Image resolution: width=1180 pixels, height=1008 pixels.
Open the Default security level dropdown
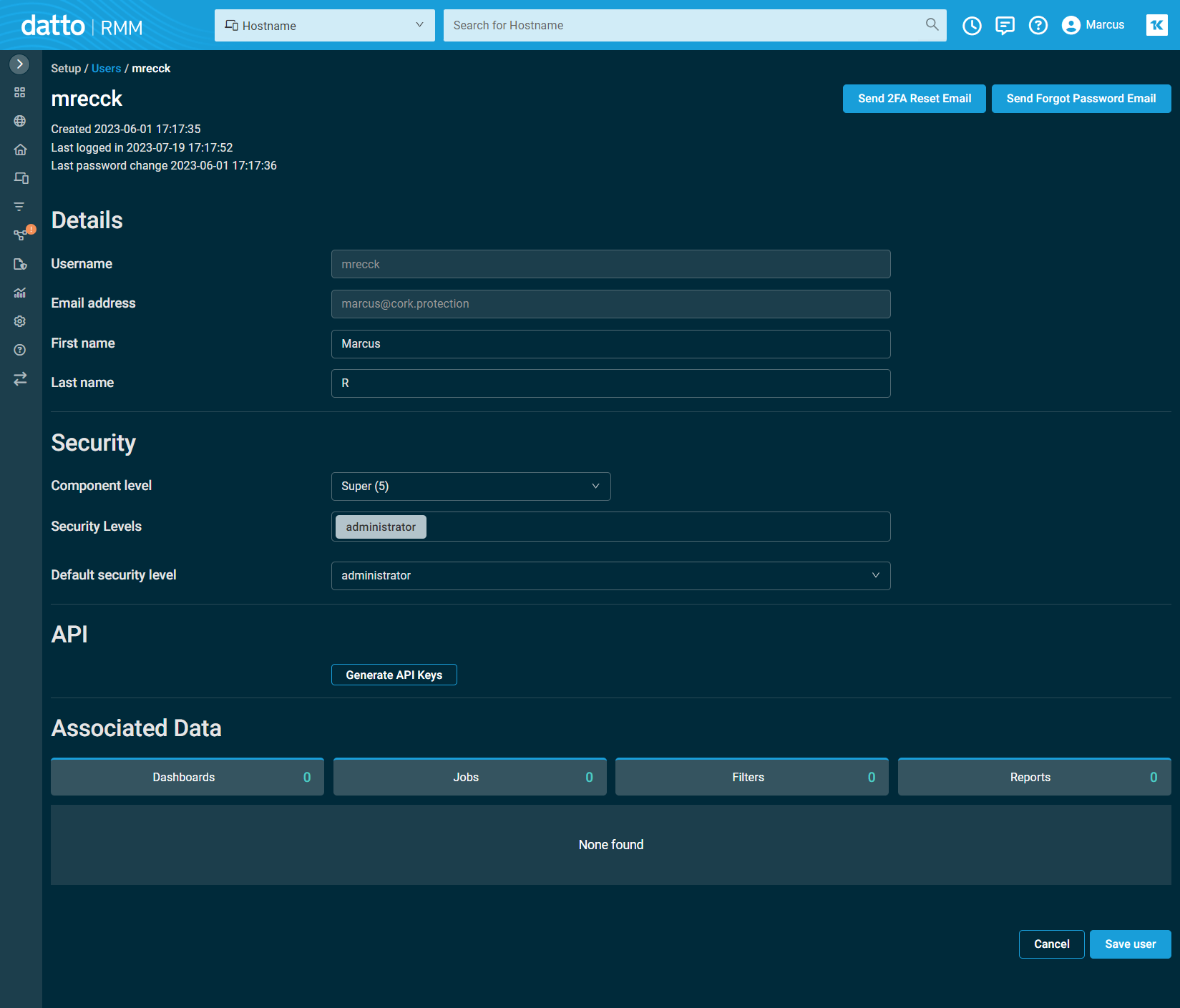(x=610, y=576)
